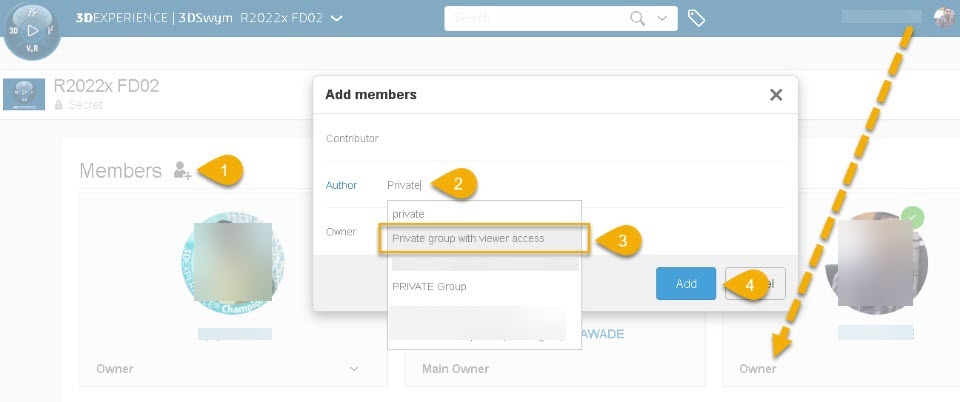This screenshot has width=960, height=402.
Task: Open the search options dropdown arrow
Action: tap(662, 18)
